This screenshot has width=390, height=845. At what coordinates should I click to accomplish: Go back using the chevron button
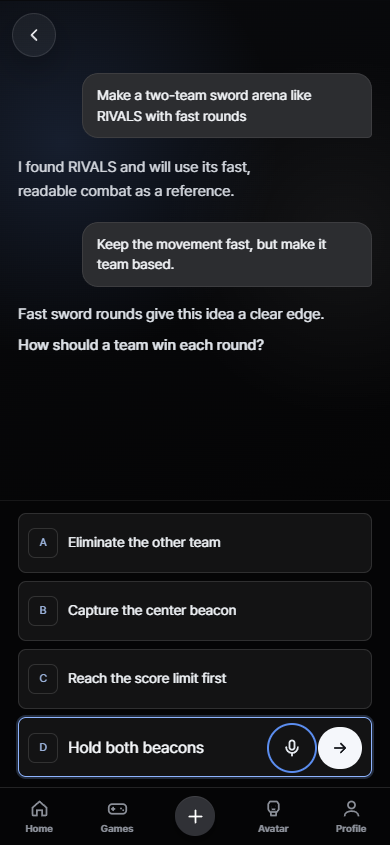34,35
